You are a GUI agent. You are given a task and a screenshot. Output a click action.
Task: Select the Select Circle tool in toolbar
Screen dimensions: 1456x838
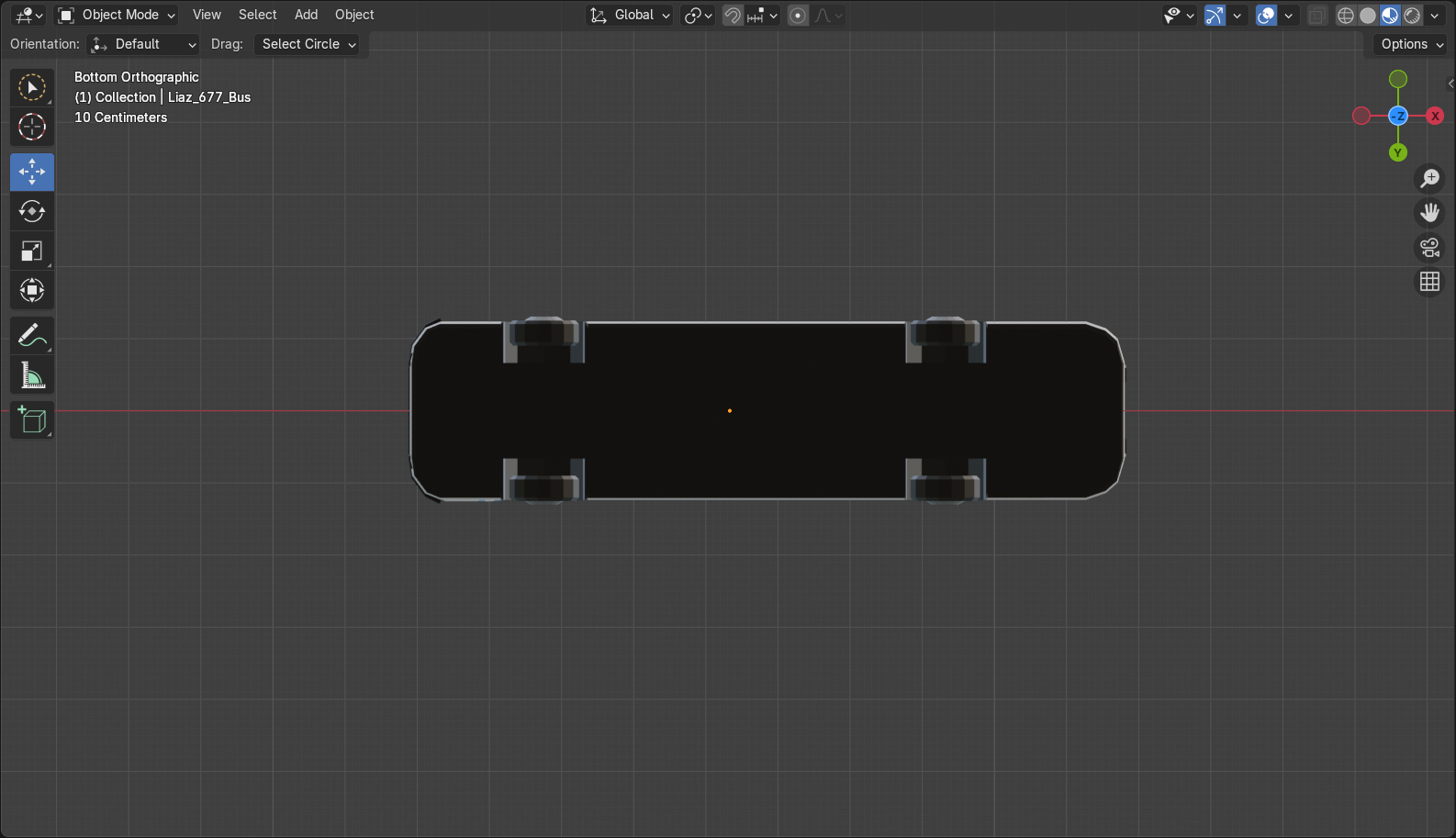32,87
